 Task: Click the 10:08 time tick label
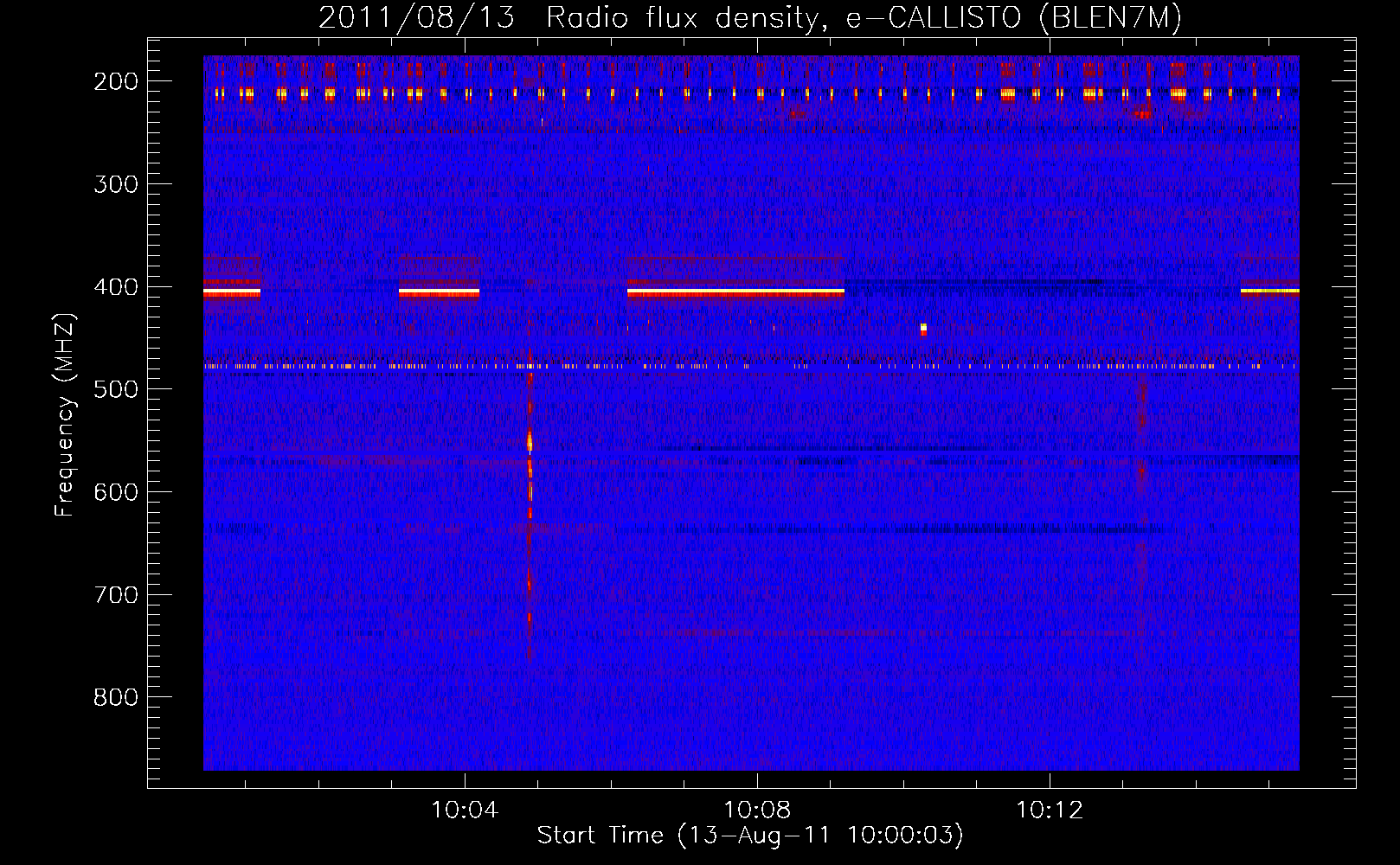(x=757, y=811)
